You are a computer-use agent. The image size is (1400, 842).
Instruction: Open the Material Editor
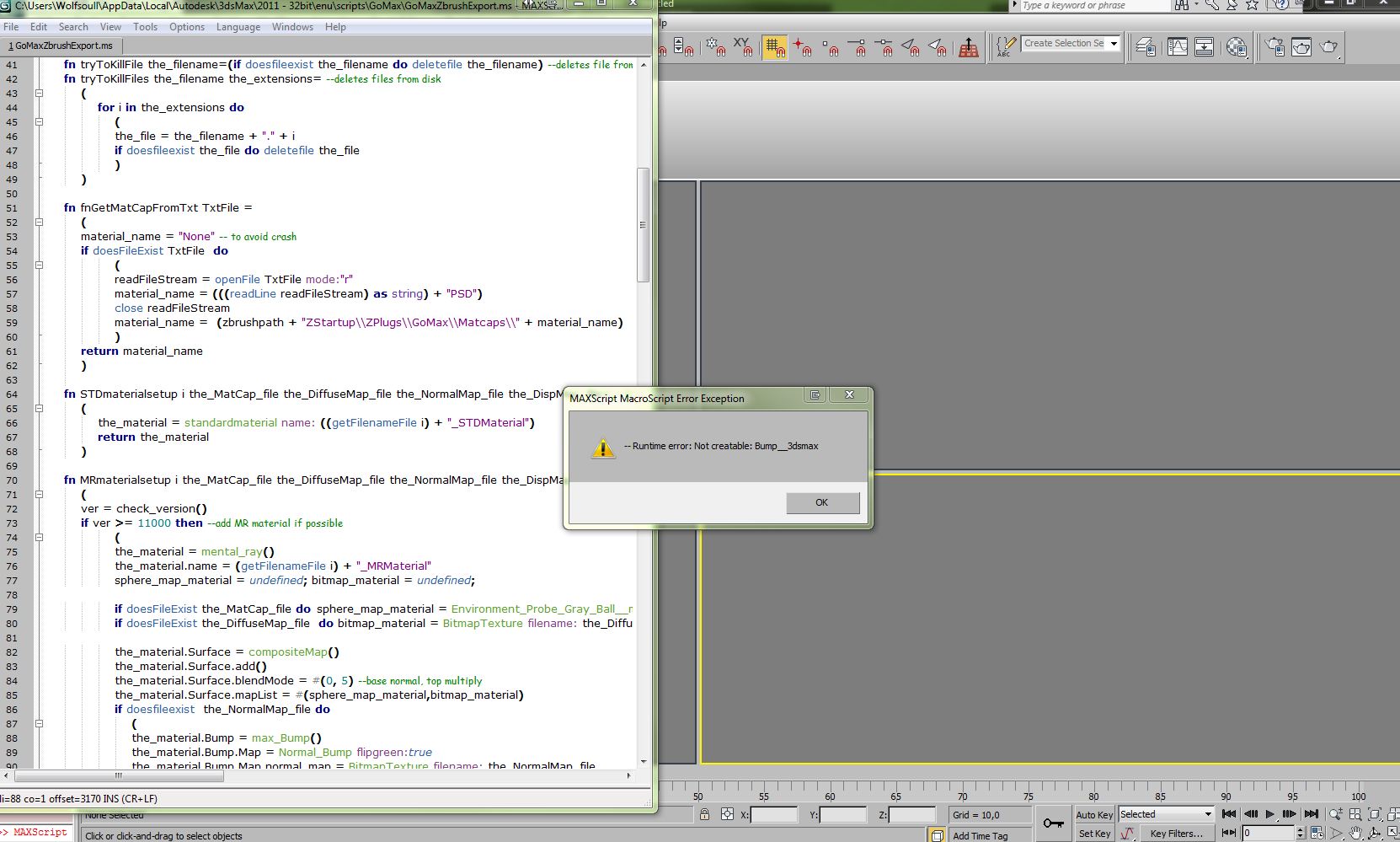1236,47
